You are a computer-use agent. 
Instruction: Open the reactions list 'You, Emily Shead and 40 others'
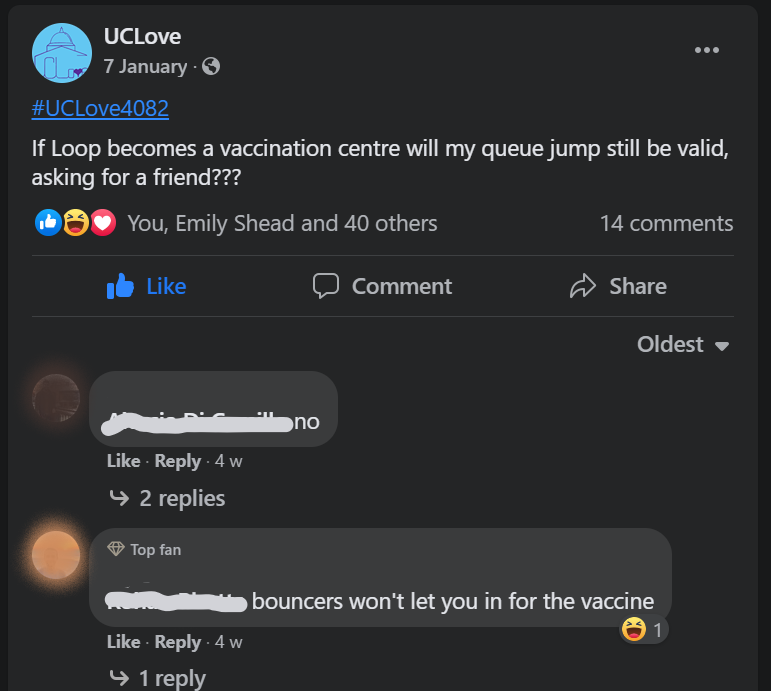[282, 223]
